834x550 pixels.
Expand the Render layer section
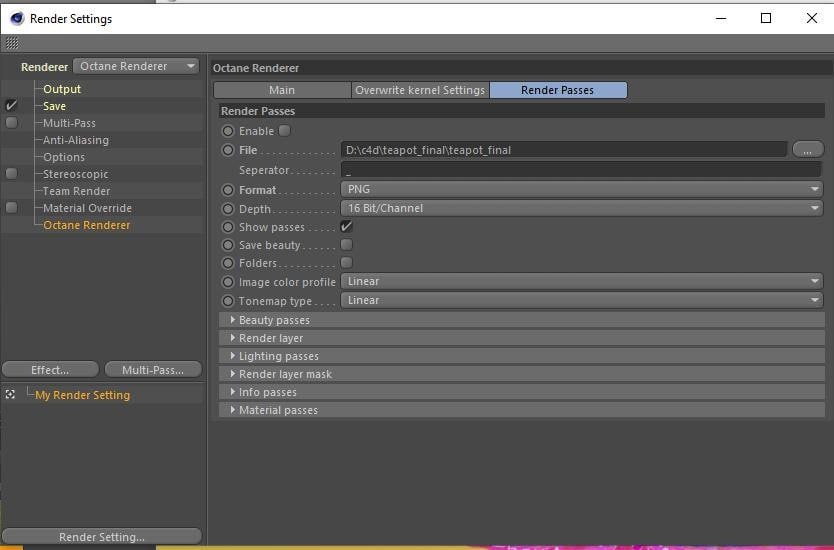(522, 338)
